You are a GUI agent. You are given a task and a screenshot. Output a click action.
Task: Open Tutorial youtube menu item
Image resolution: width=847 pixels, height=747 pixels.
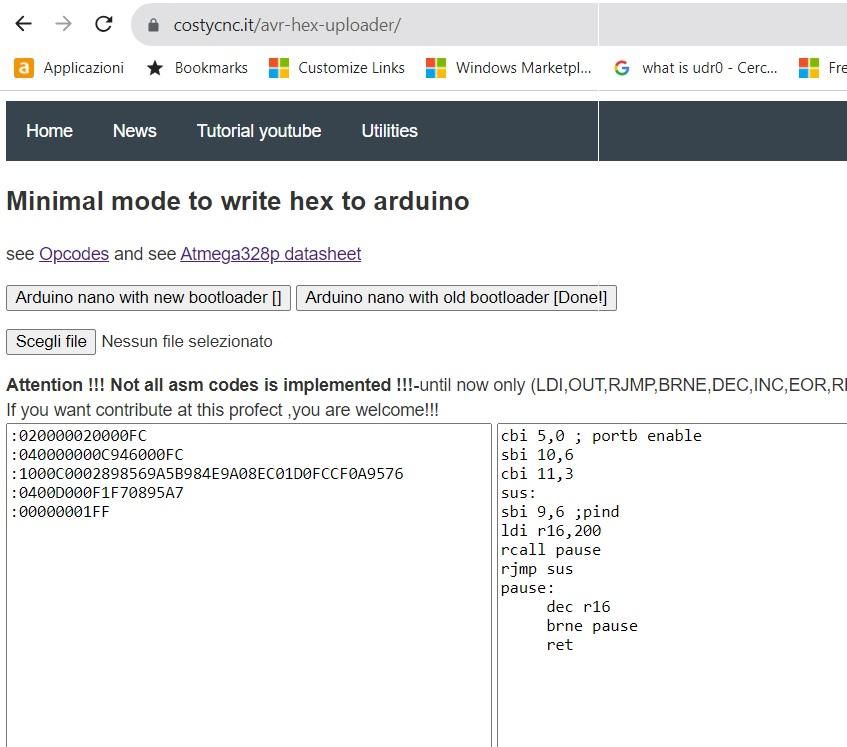259,131
